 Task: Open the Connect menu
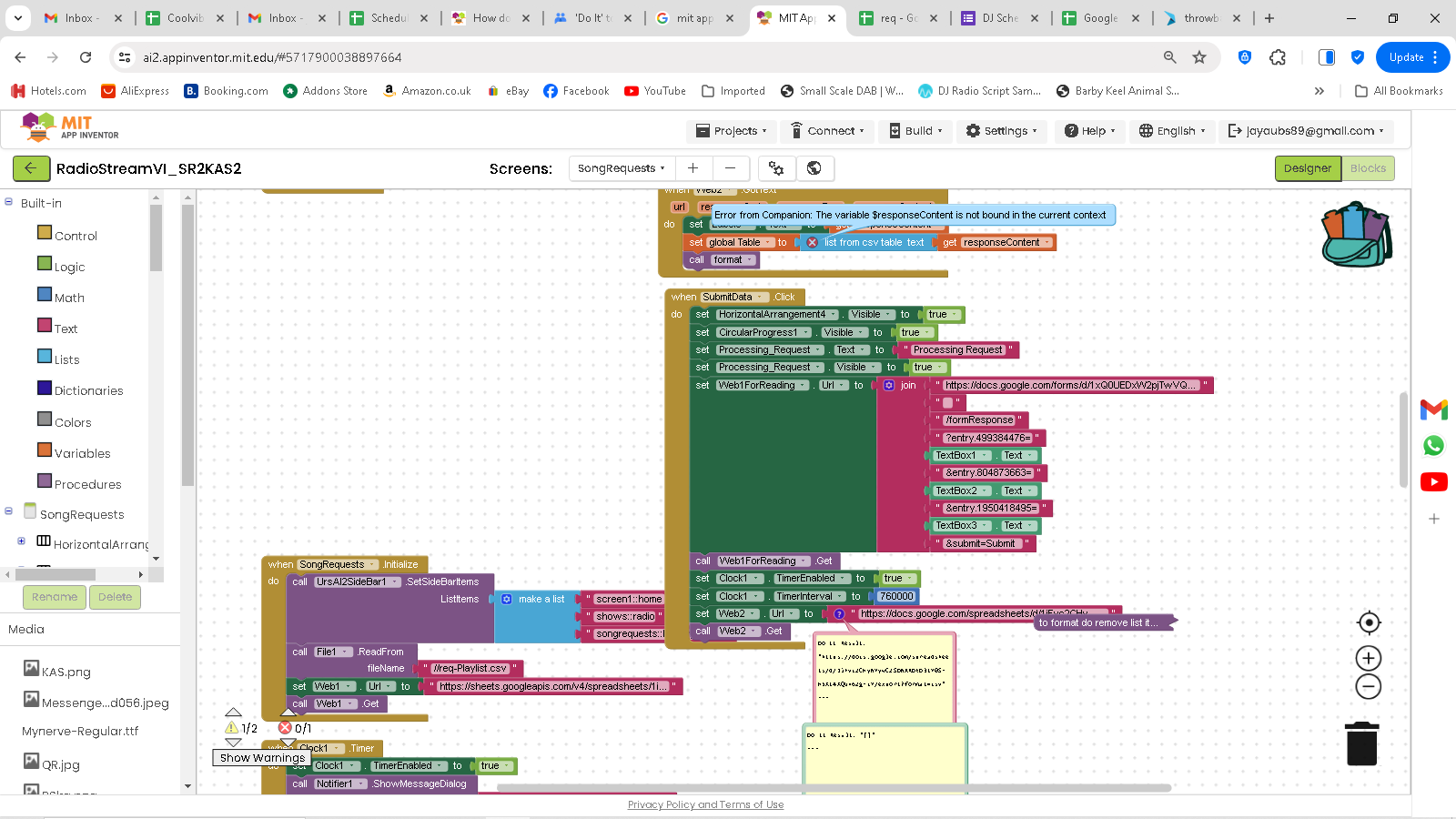pos(827,131)
